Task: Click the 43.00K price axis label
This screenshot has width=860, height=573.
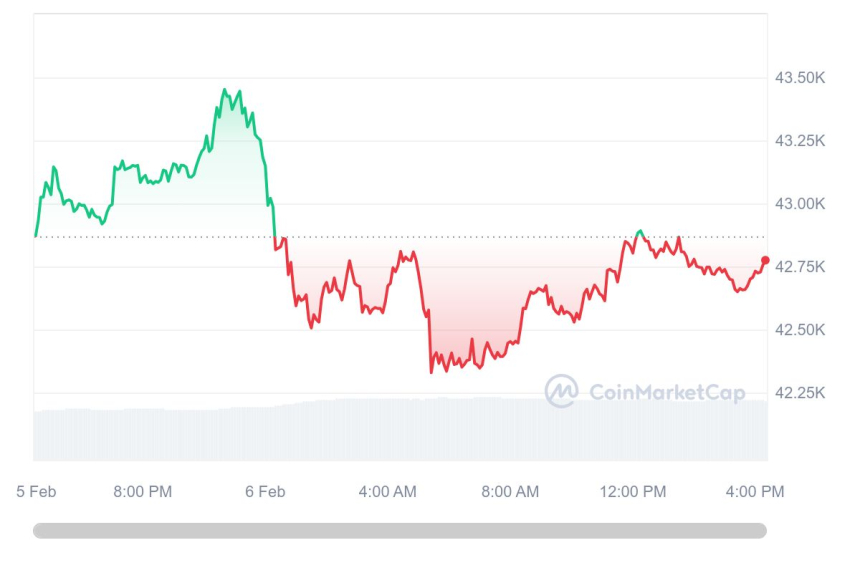Action: tap(800, 204)
